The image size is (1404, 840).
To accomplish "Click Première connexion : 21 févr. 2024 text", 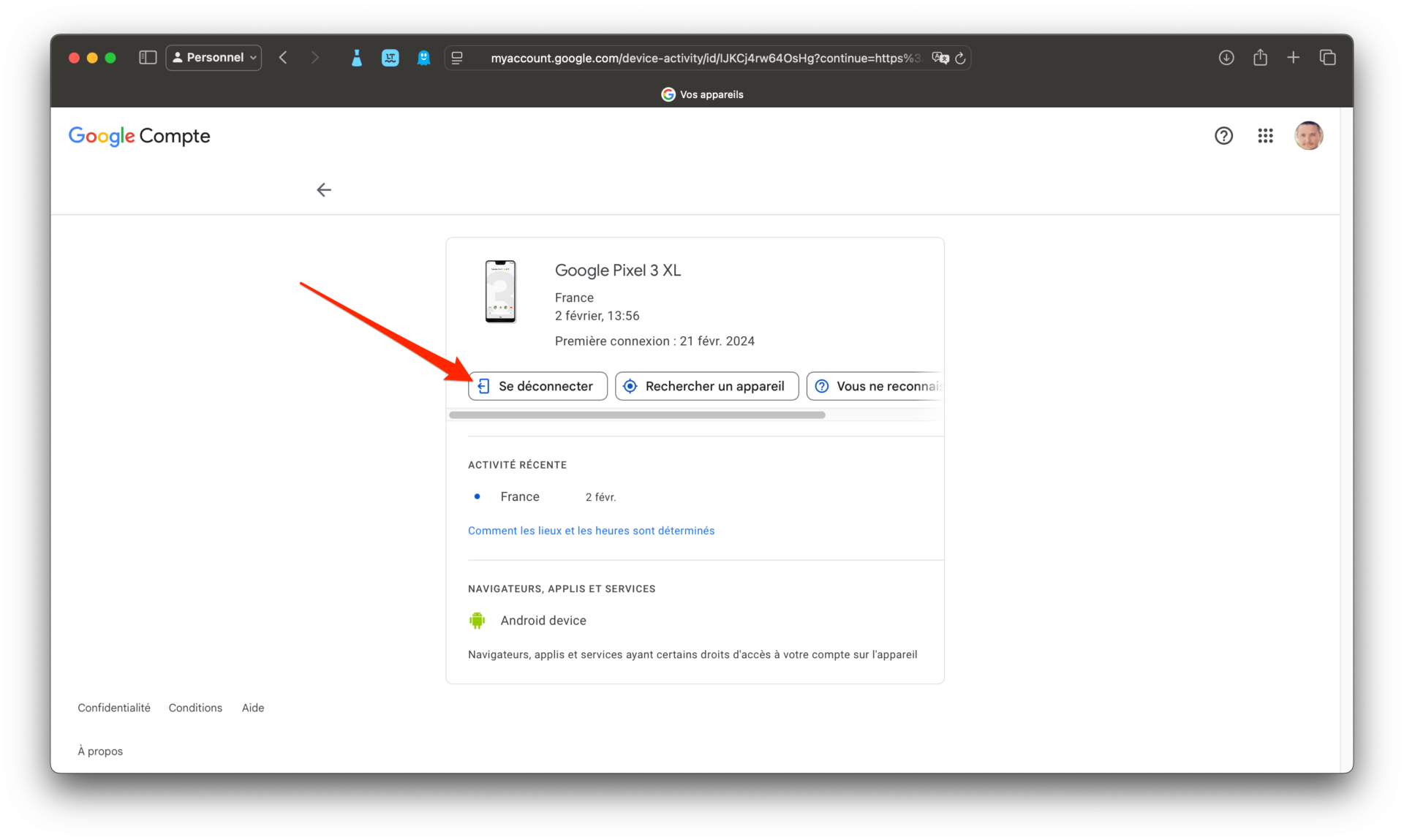I will pyautogui.click(x=654, y=341).
